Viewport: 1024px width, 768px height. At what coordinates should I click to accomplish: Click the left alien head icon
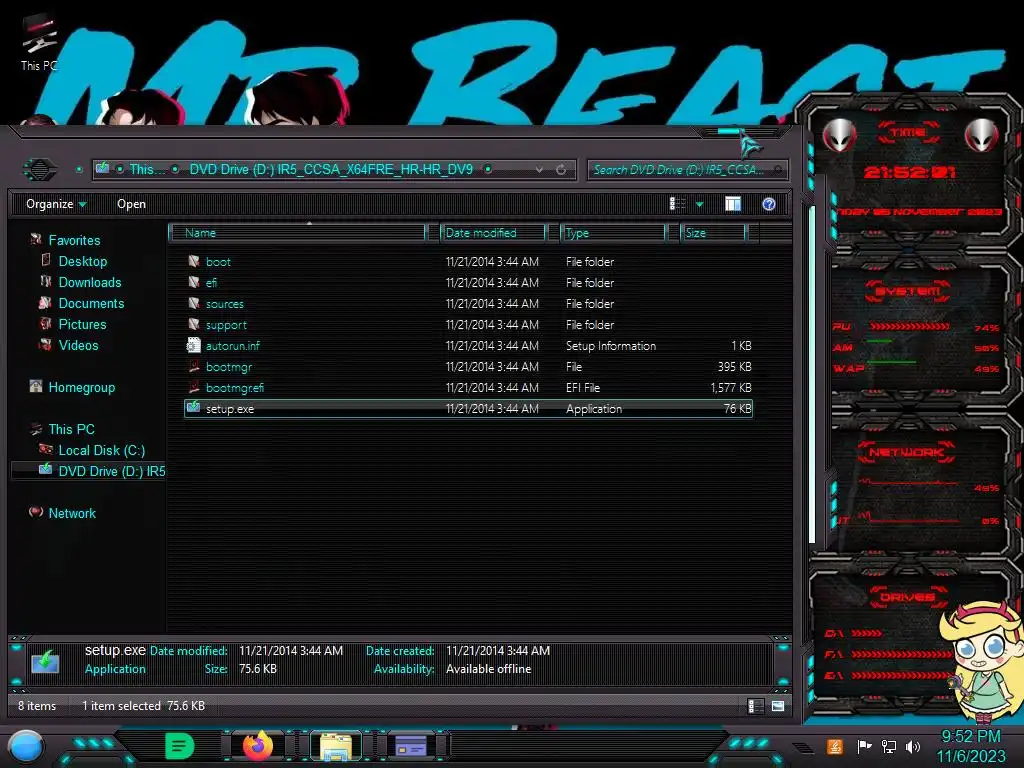[839, 136]
